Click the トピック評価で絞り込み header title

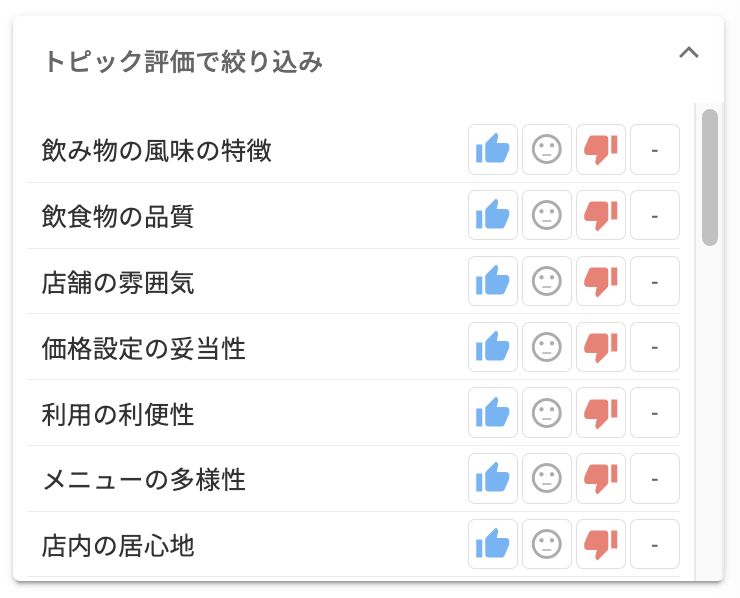(183, 62)
